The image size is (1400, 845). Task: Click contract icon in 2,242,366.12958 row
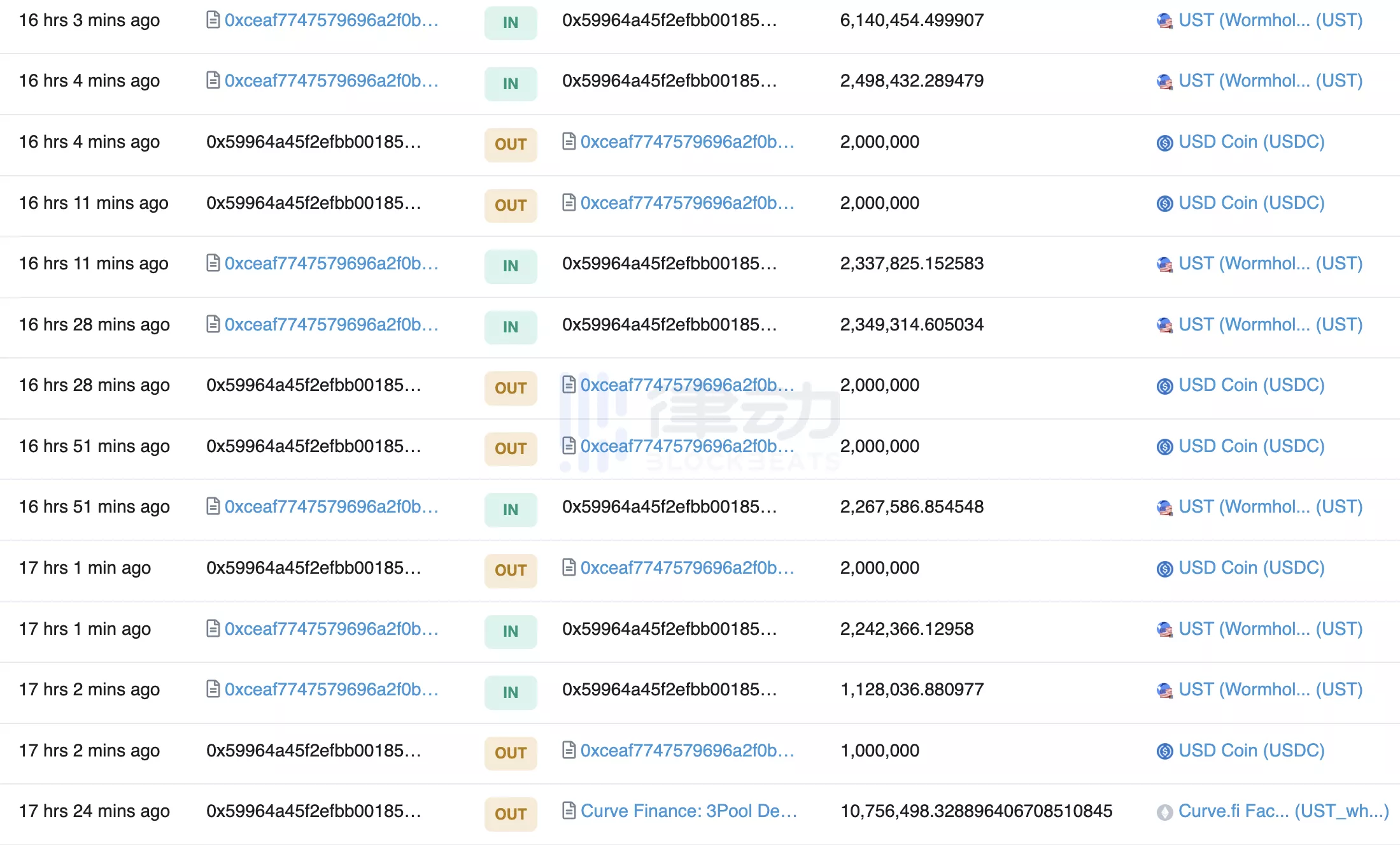tap(213, 629)
